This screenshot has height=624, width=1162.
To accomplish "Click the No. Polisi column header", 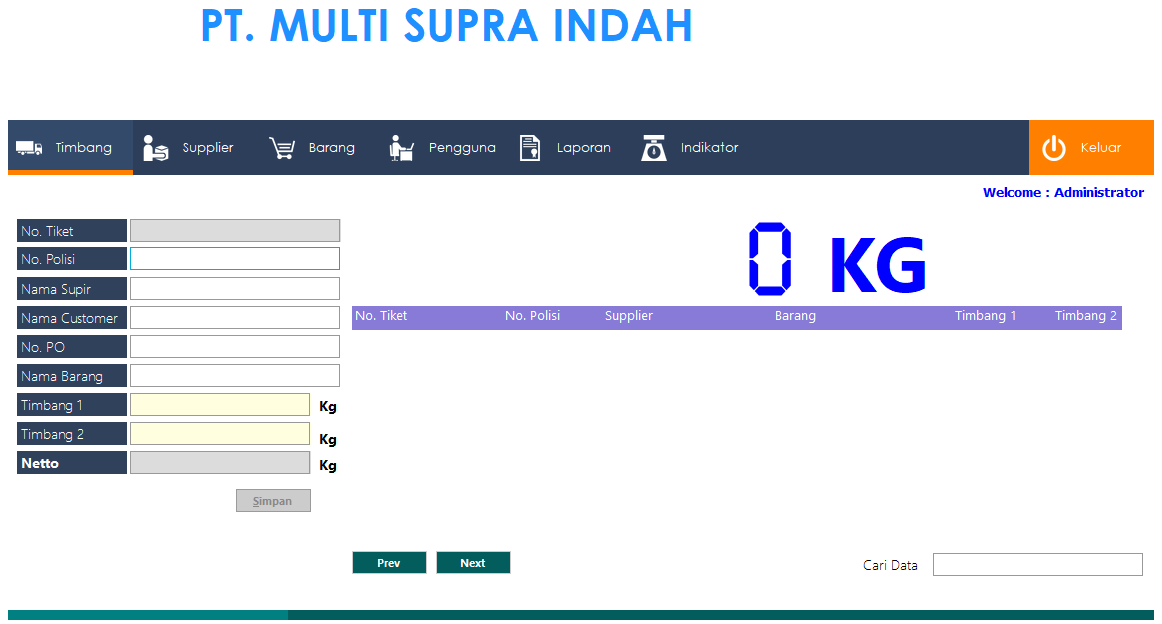I will tap(532, 316).
